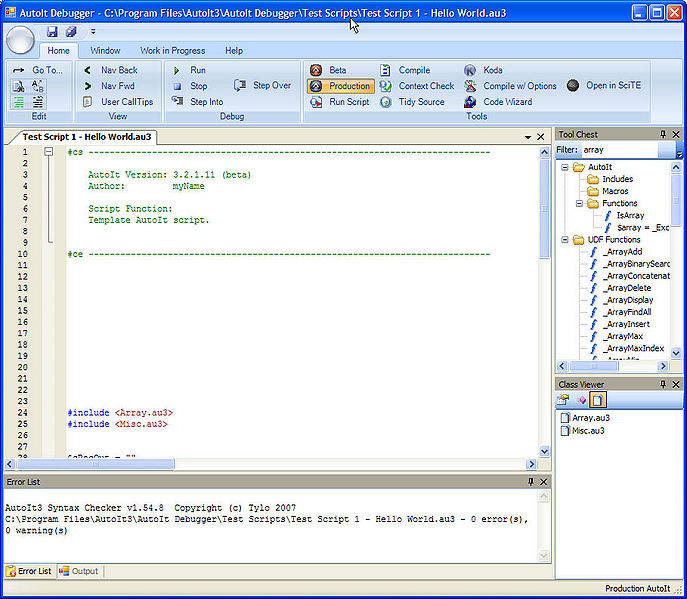The height and width of the screenshot is (599, 687).
Task: Click Open in SciTE
Action: (604, 85)
